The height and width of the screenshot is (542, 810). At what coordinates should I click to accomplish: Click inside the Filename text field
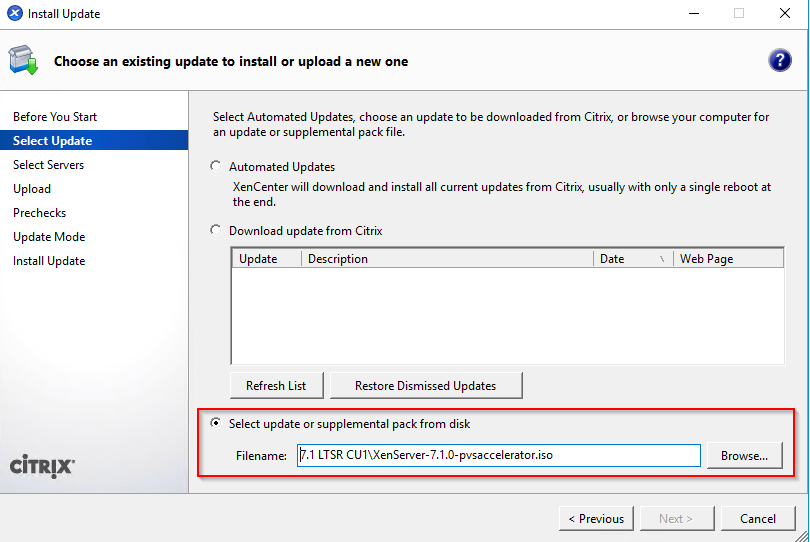[498, 456]
